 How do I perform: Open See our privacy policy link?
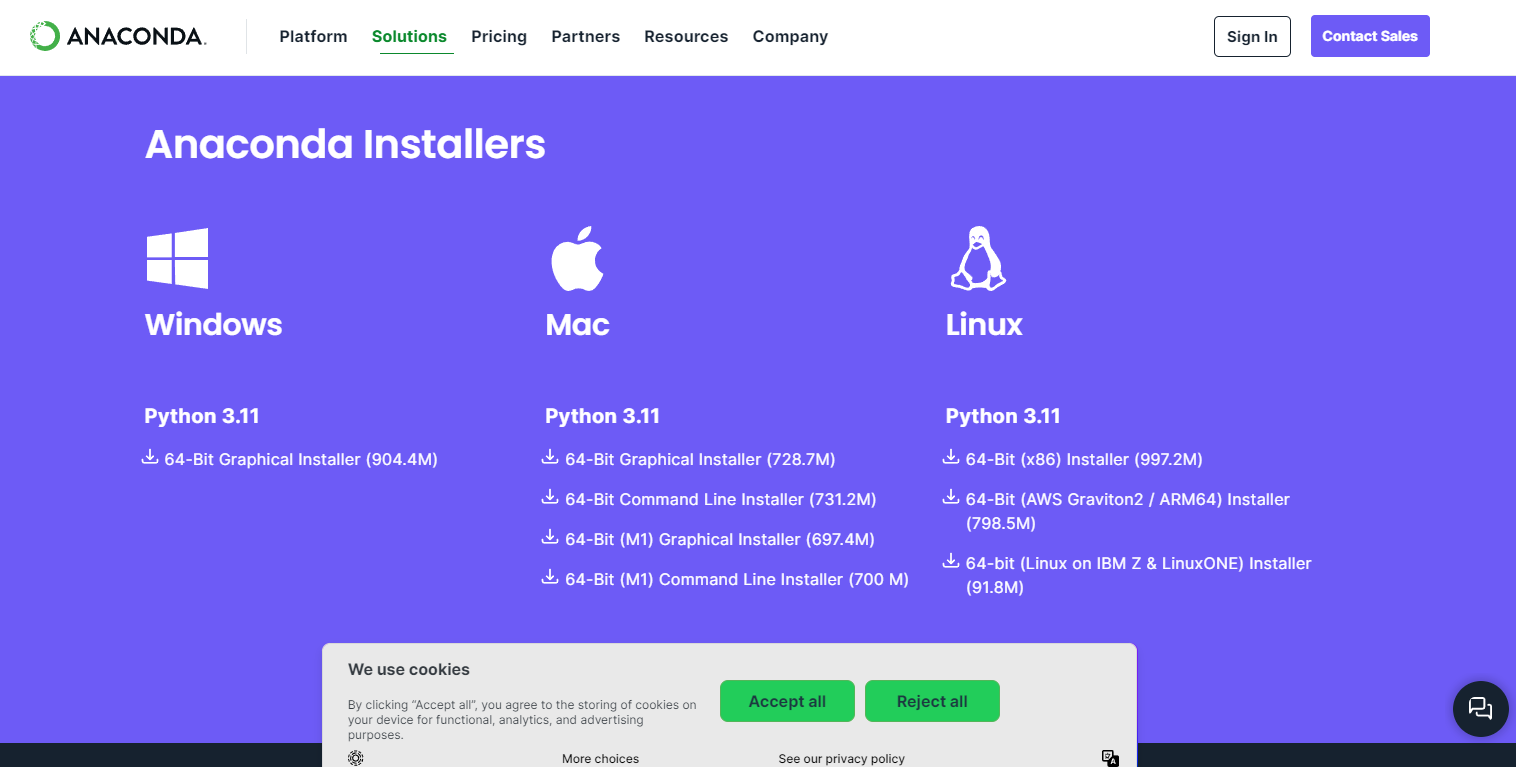pos(841,759)
